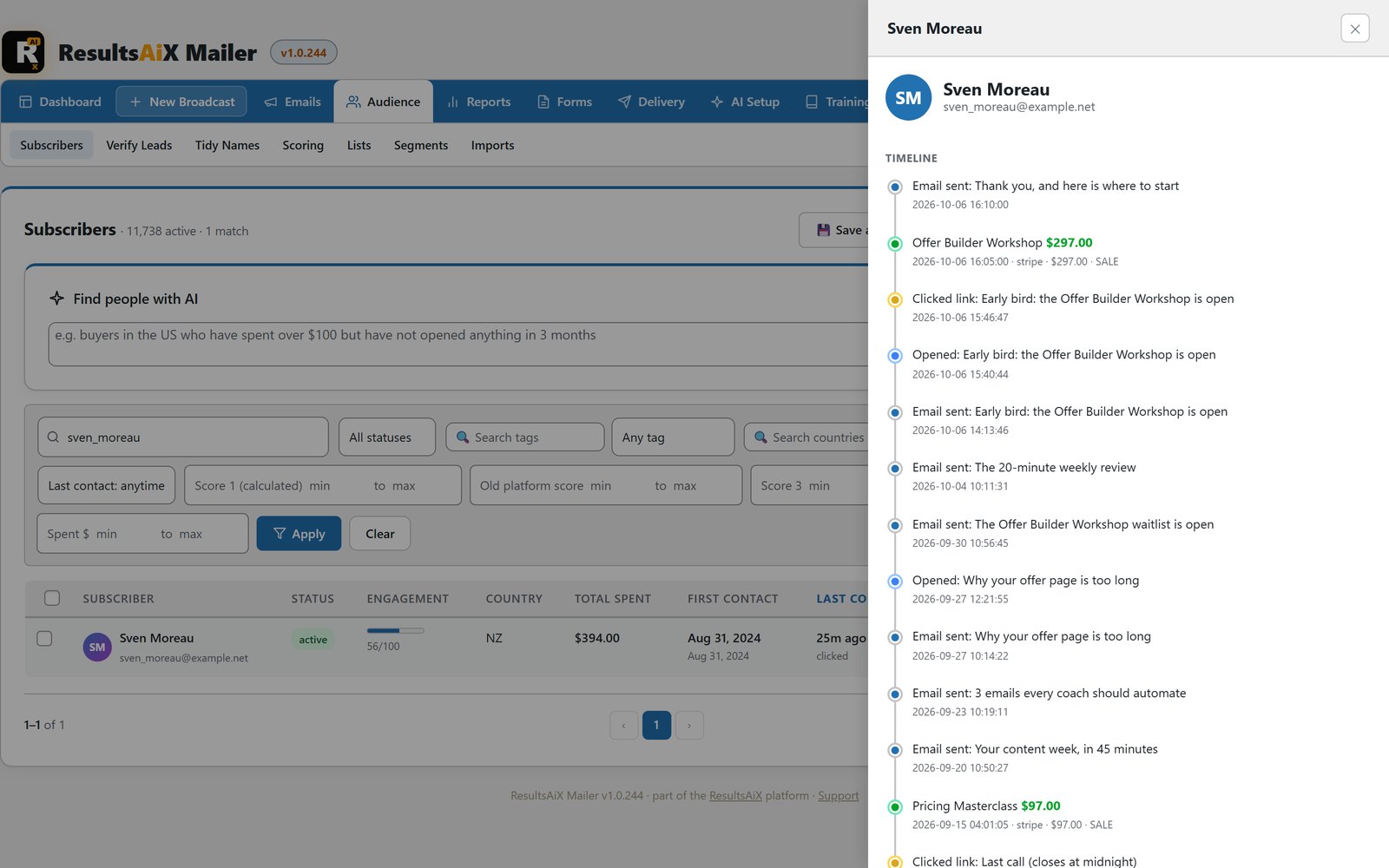This screenshot has height=868, width=1389.
Task: Click the green marker for Offer Builder Workshop $297.00
Action: 895,244
